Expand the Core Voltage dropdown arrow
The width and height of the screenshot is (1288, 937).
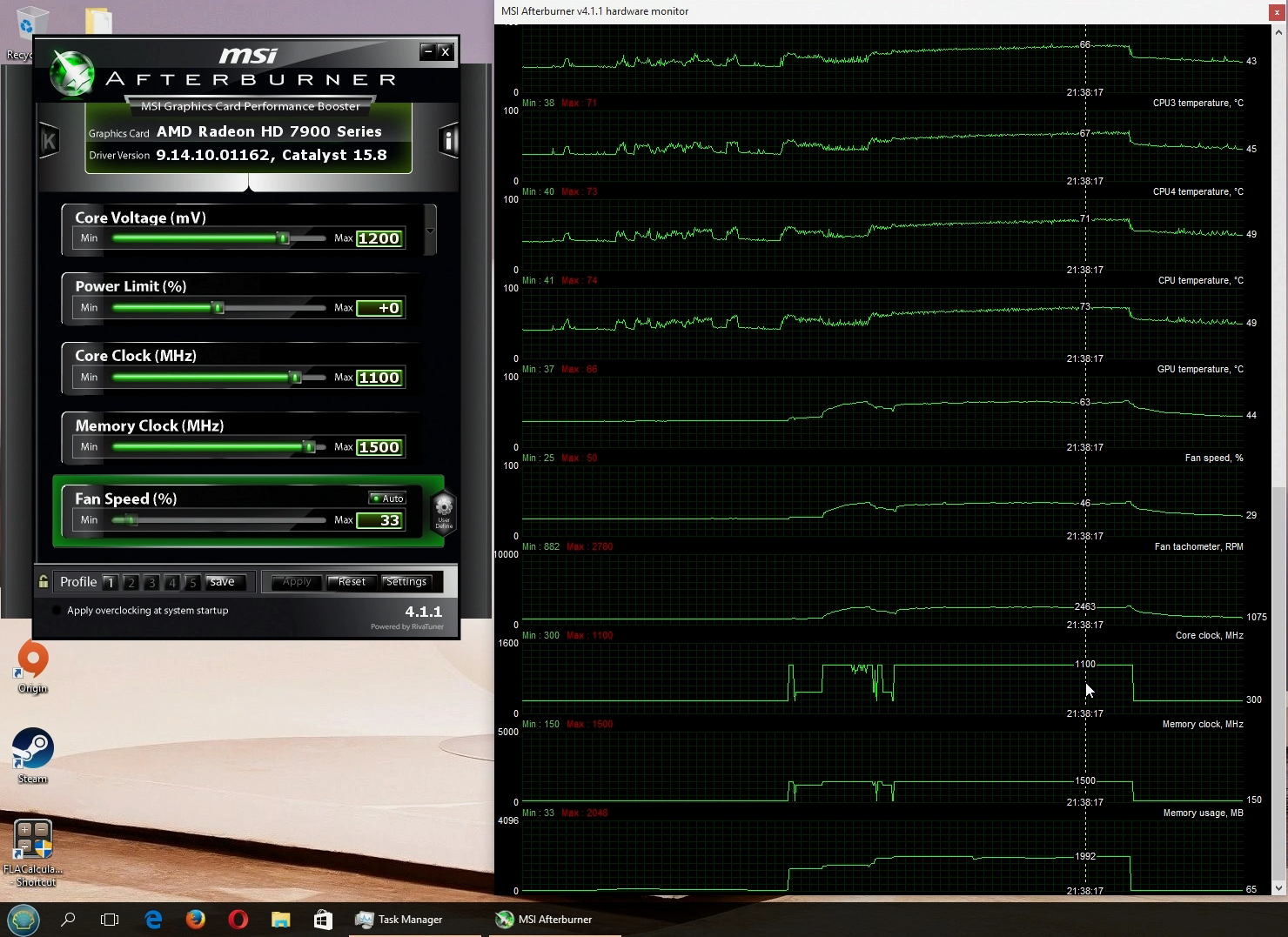point(430,231)
